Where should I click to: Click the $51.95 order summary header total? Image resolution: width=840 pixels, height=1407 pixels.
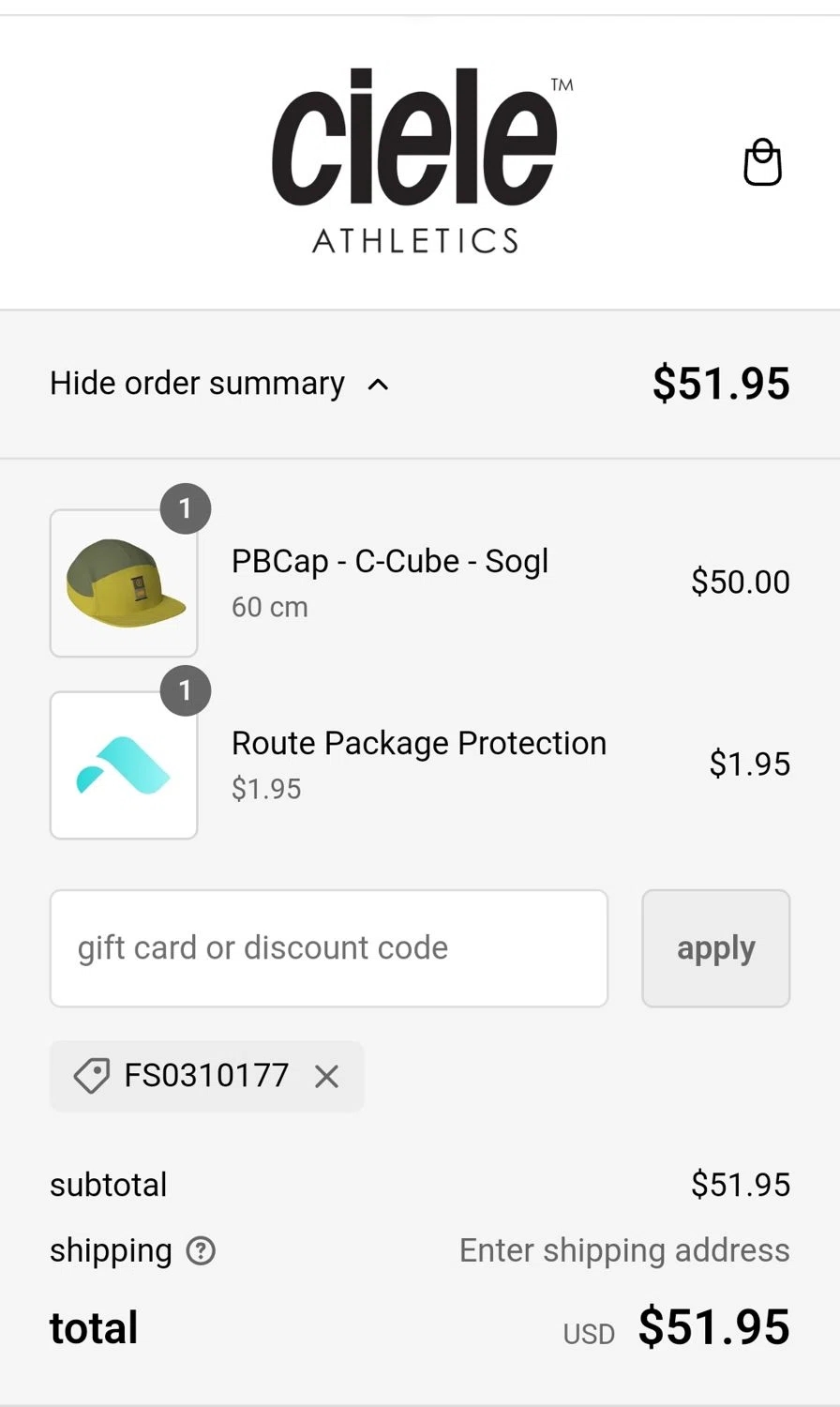(x=721, y=384)
